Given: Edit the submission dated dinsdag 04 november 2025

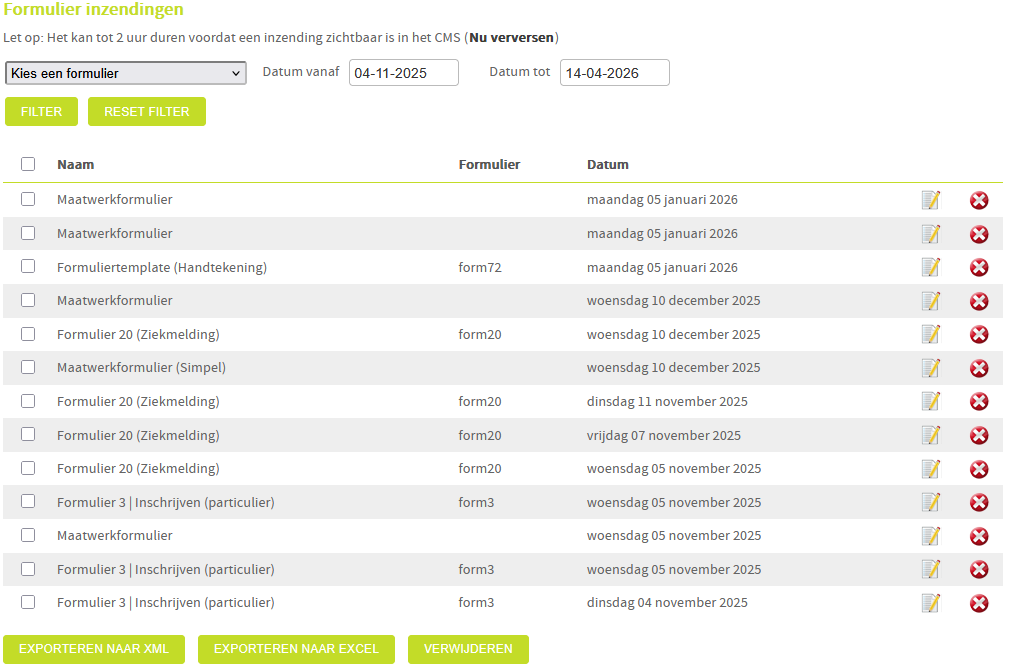Looking at the screenshot, I should click(x=931, y=603).
